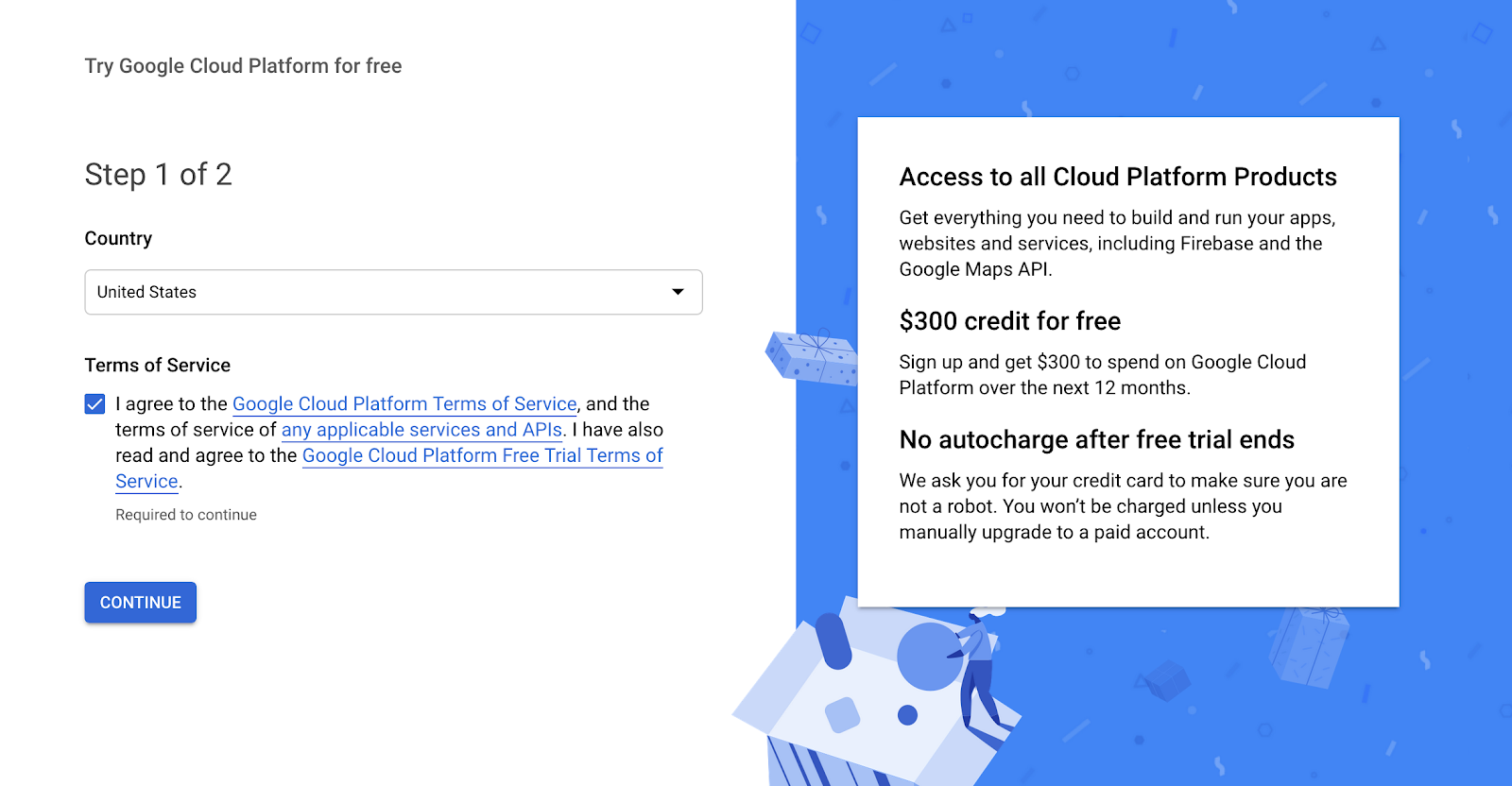
Task: Click the round ball held by figure
Action: (x=930, y=657)
